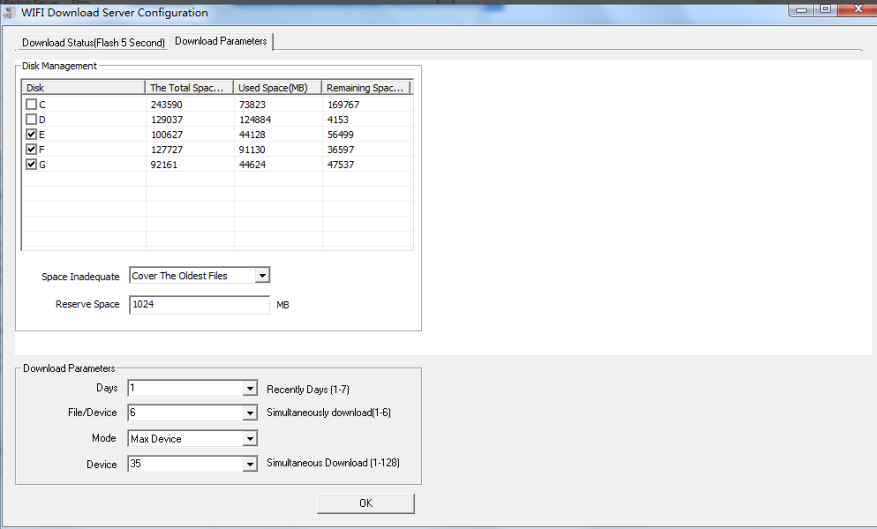The width and height of the screenshot is (877, 529).
Task: Click used space value 124884
Action: 255,120
